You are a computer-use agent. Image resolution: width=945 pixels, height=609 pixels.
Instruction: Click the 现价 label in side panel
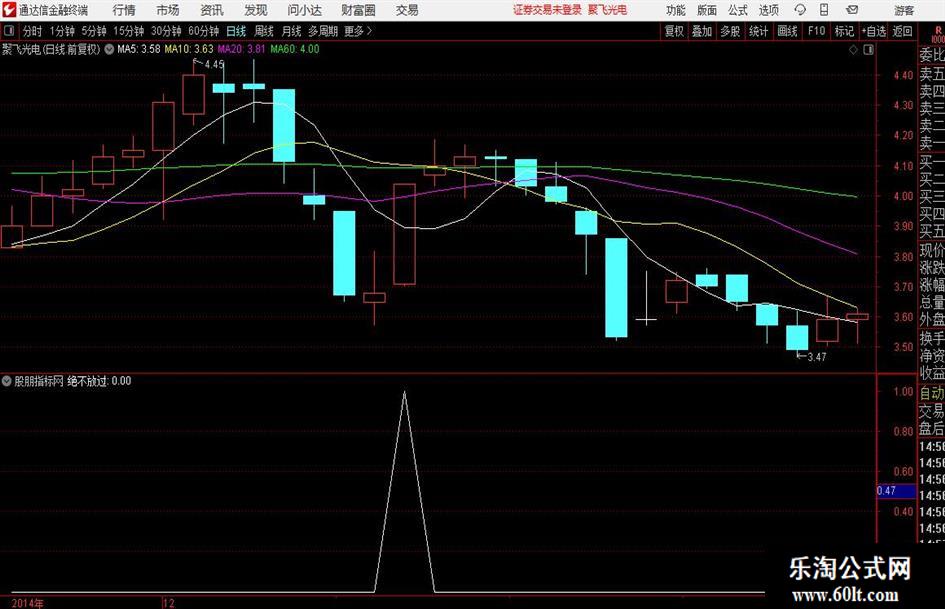[932, 250]
